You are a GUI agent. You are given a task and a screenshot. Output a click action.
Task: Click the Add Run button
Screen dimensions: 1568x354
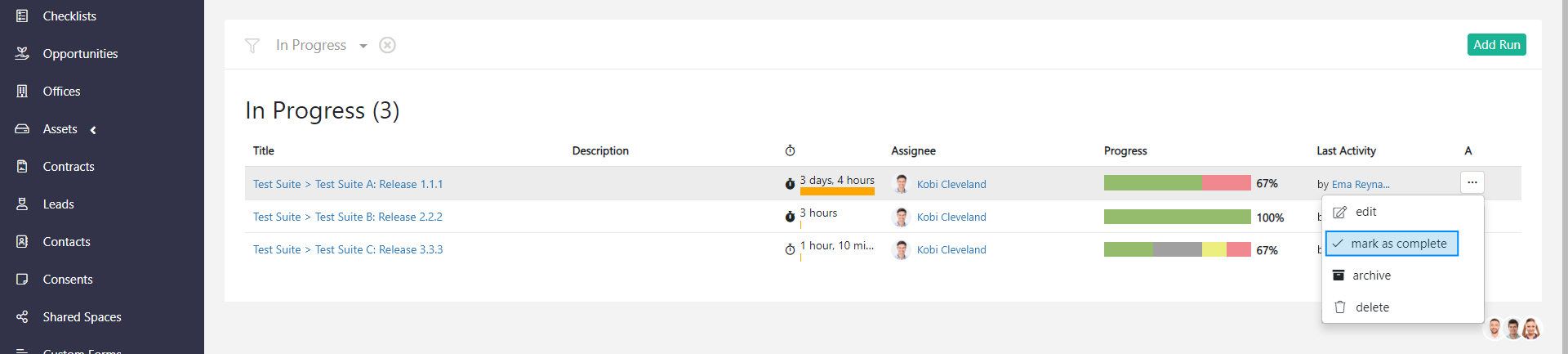point(1496,45)
